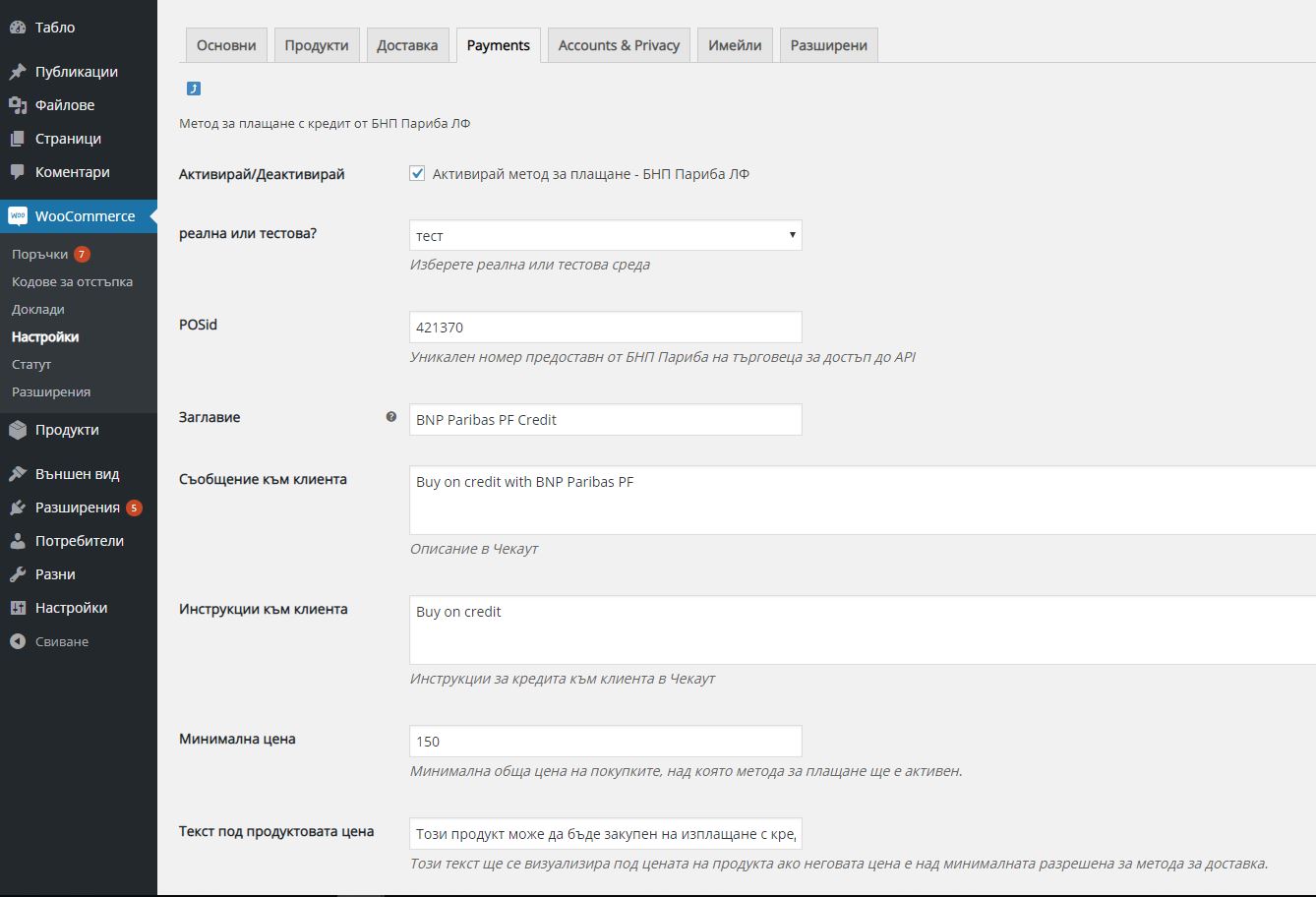
Task: Open the WooCommerce menu item
Action: [x=79, y=216]
